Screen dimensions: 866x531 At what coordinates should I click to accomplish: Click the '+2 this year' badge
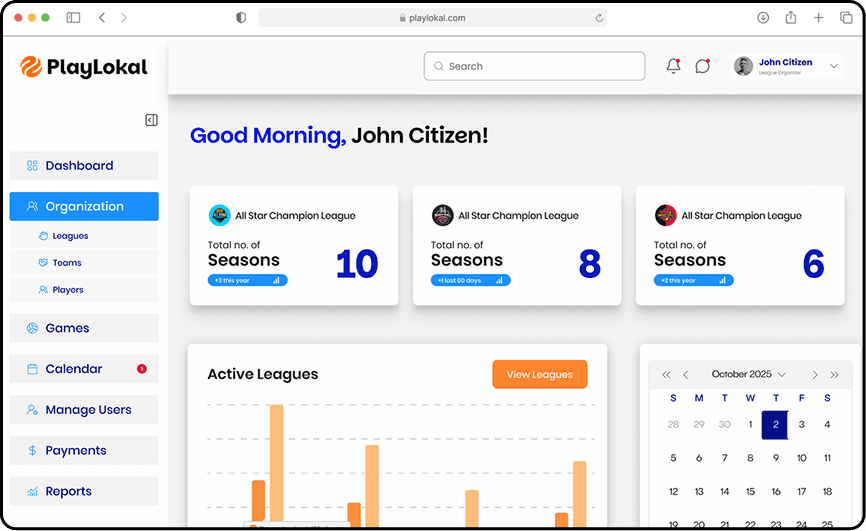click(694, 280)
